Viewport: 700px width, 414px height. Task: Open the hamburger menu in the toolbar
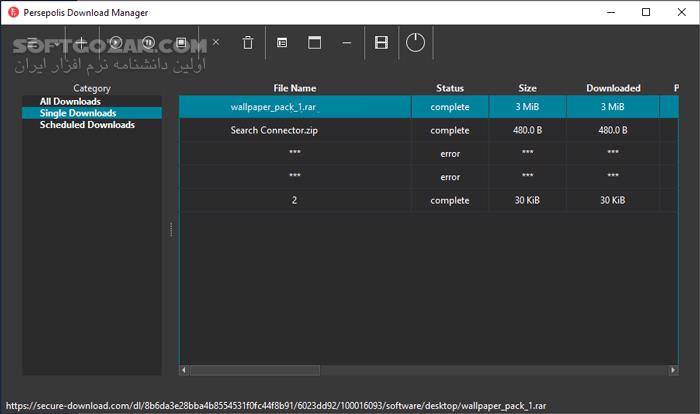33,43
